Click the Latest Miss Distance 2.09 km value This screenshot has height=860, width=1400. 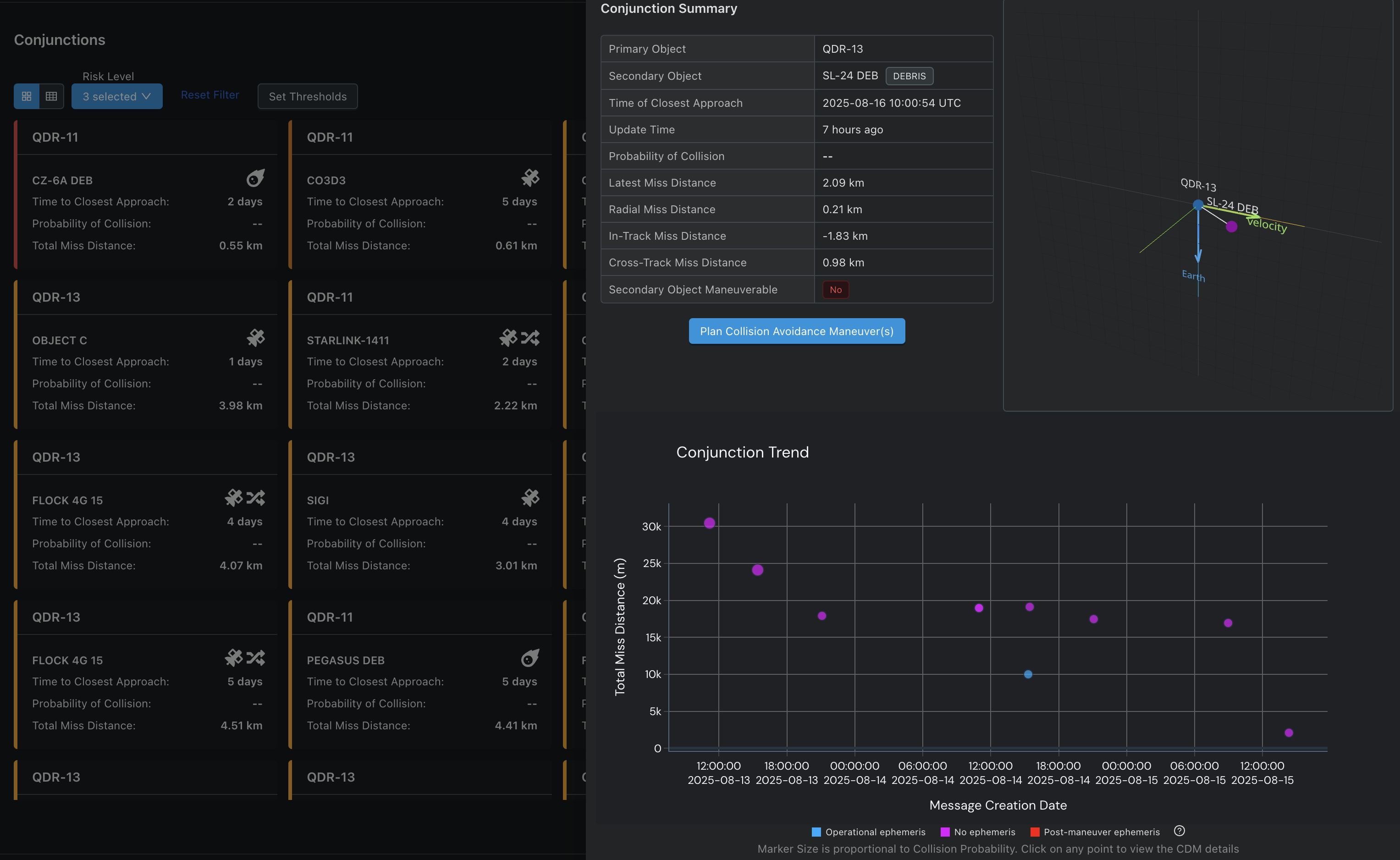843,182
